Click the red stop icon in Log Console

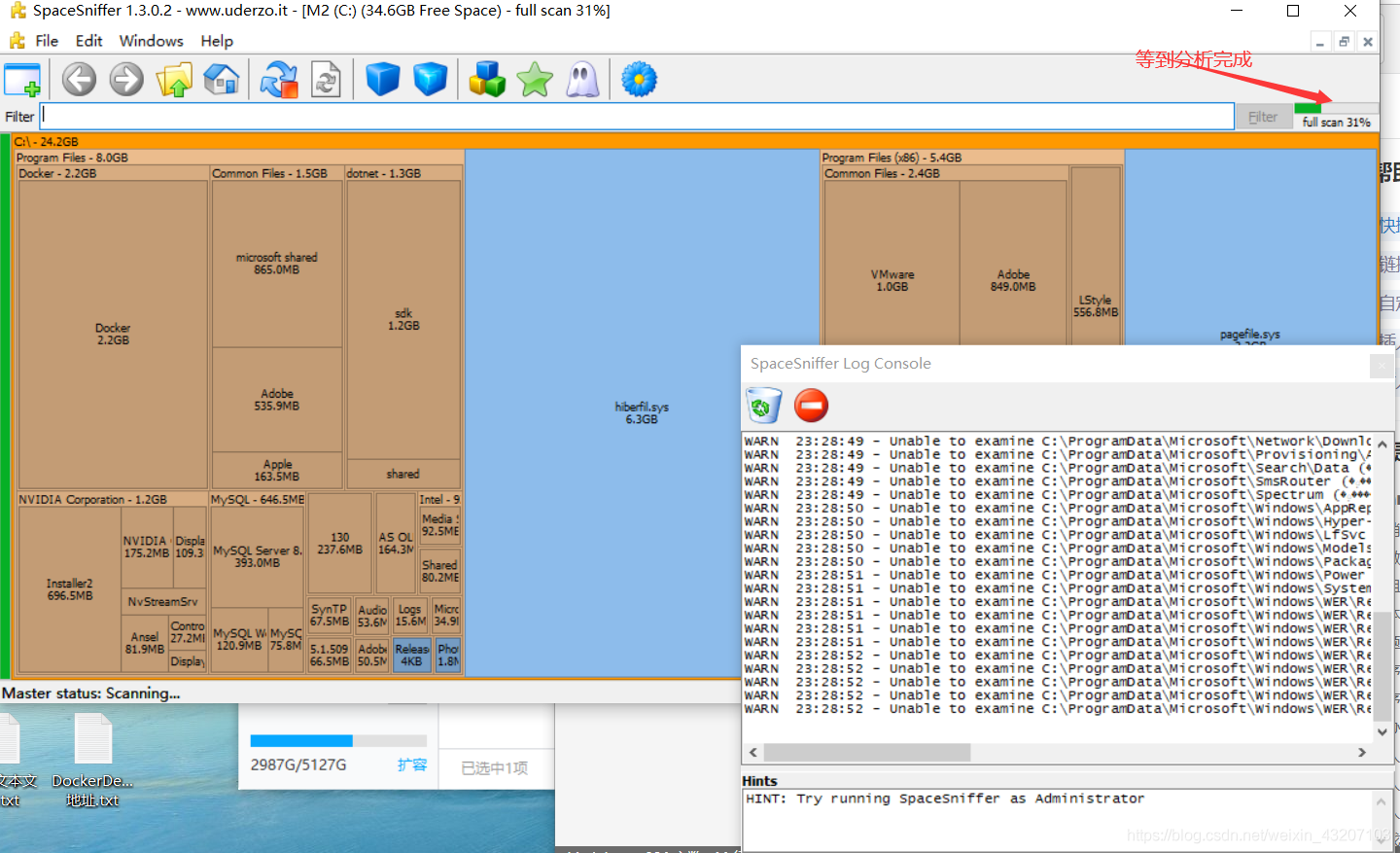[811, 406]
